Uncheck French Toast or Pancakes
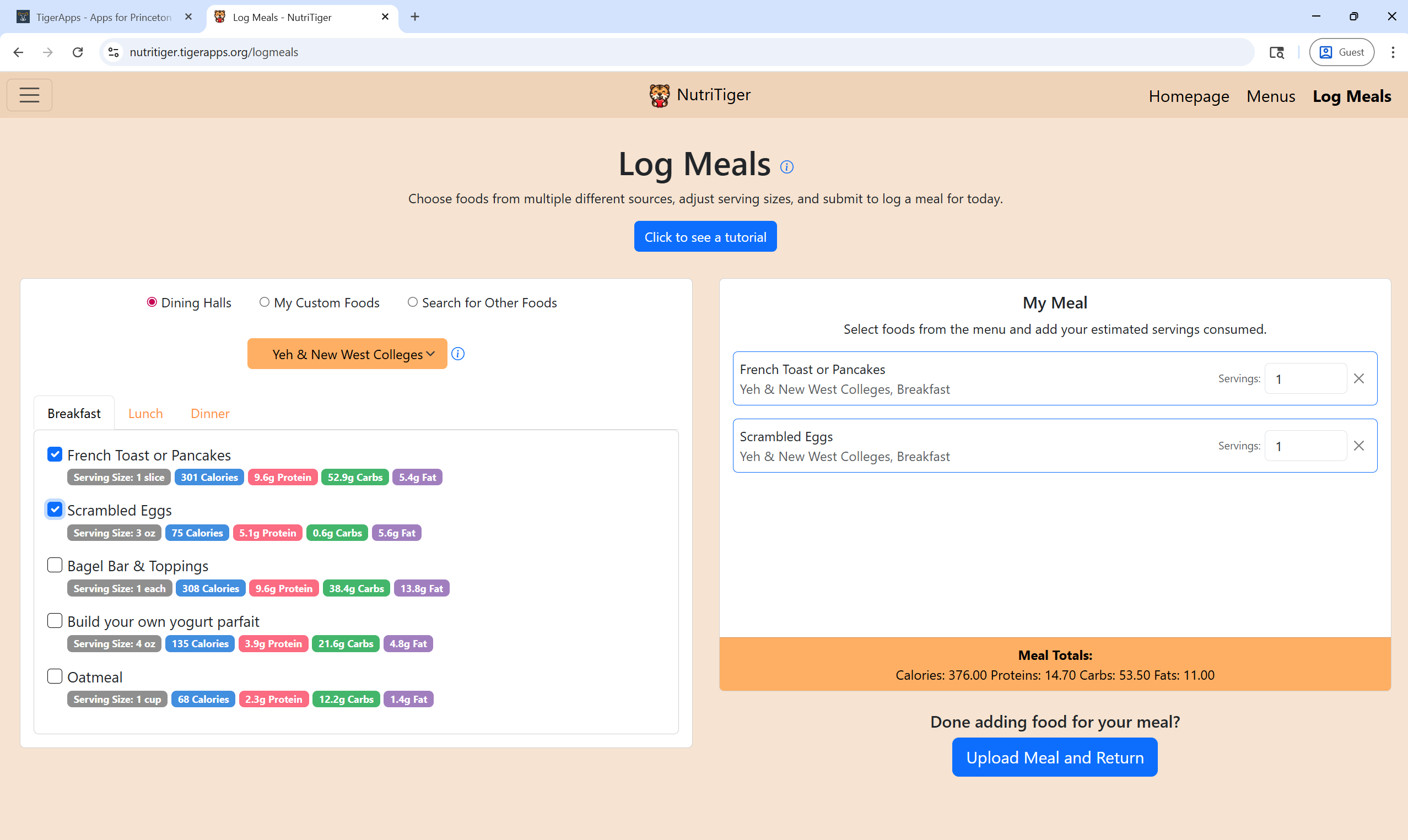This screenshot has width=1408, height=840. [55, 454]
